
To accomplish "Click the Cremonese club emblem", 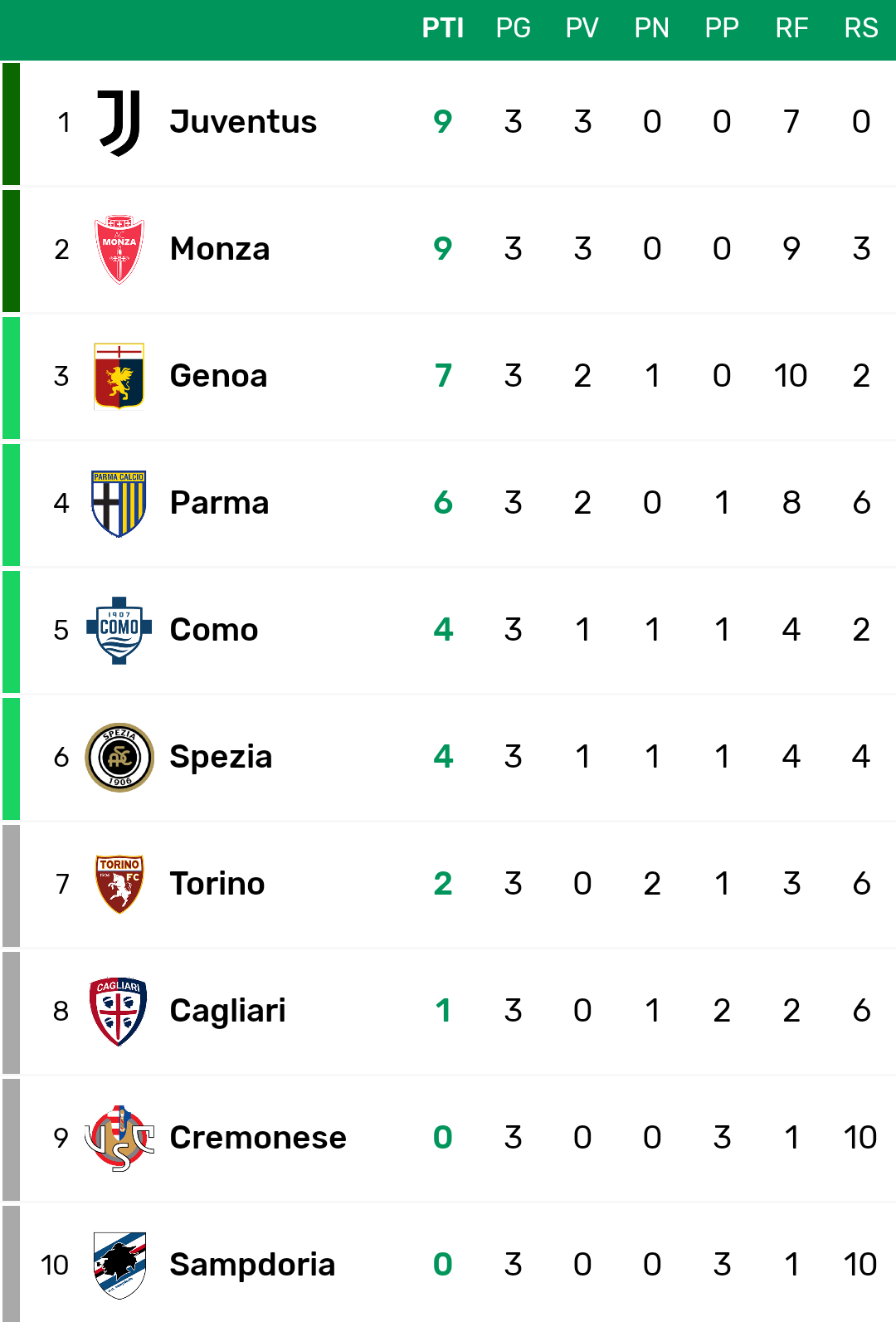I will point(119,1139).
